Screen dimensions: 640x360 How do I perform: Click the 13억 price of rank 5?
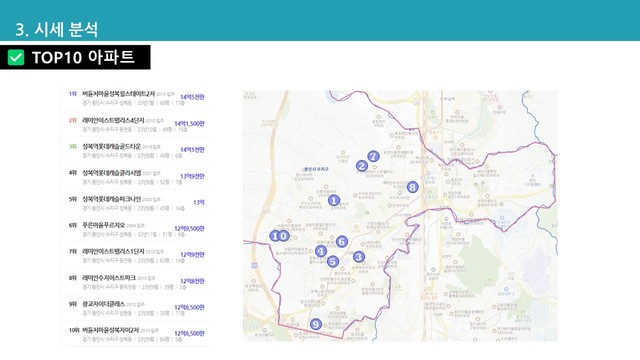199,202
